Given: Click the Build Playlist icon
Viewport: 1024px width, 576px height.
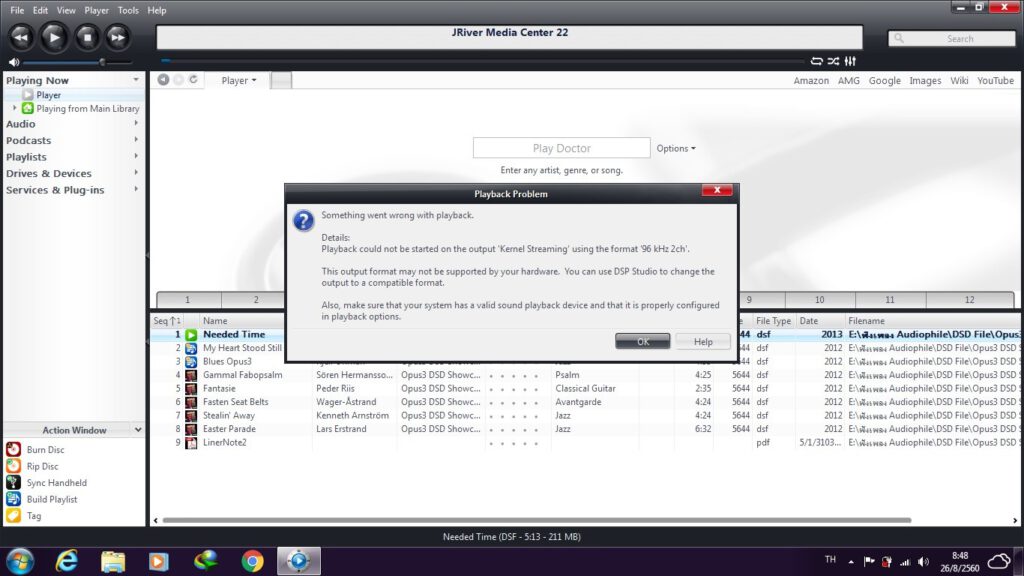Looking at the screenshot, I should click(13, 499).
